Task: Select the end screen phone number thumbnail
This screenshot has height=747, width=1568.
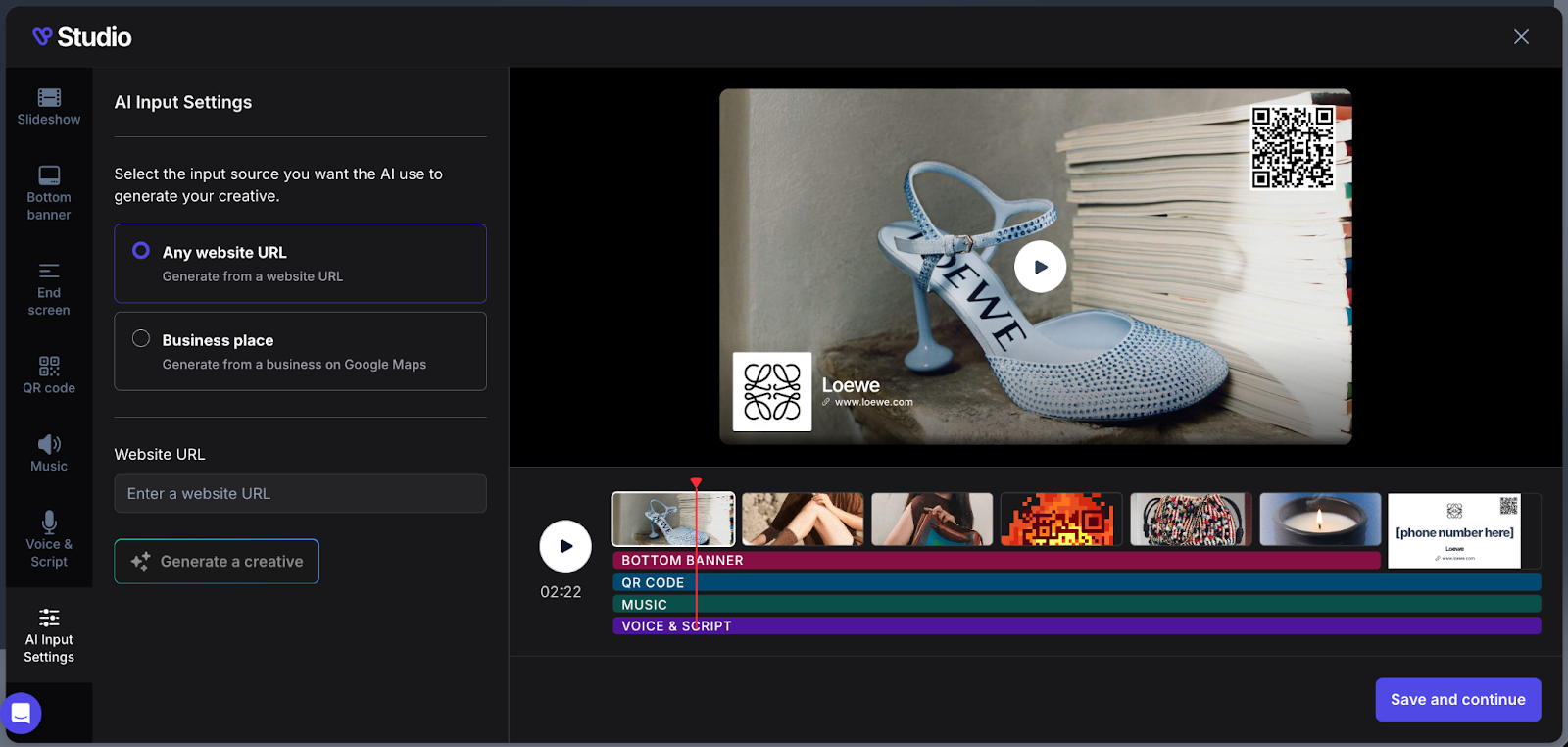Action: pyautogui.click(x=1454, y=530)
